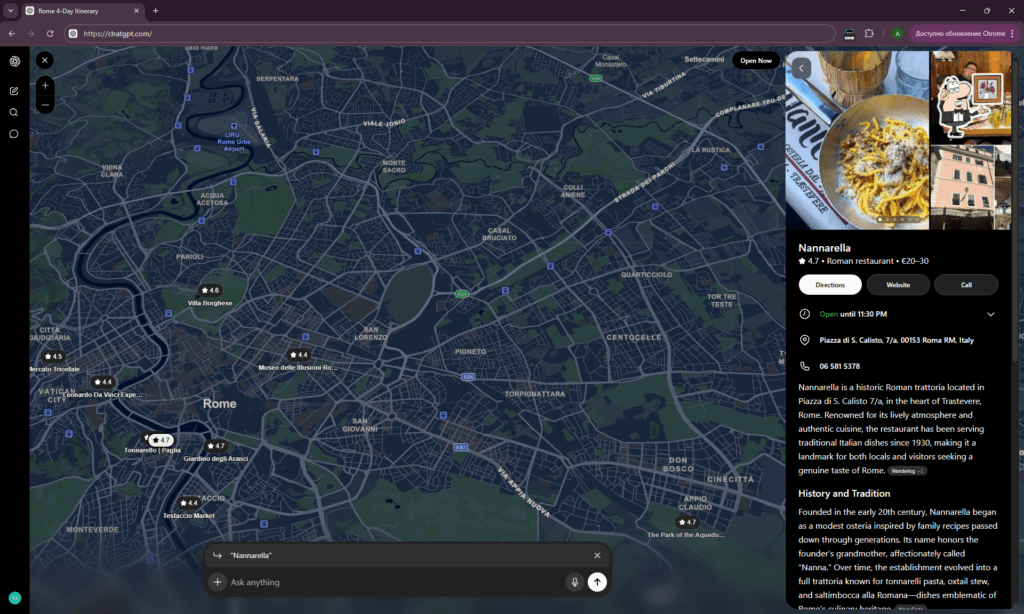Image resolution: width=1024 pixels, height=614 pixels.
Task: Click the Nannarella title heading
Action: coord(824,248)
